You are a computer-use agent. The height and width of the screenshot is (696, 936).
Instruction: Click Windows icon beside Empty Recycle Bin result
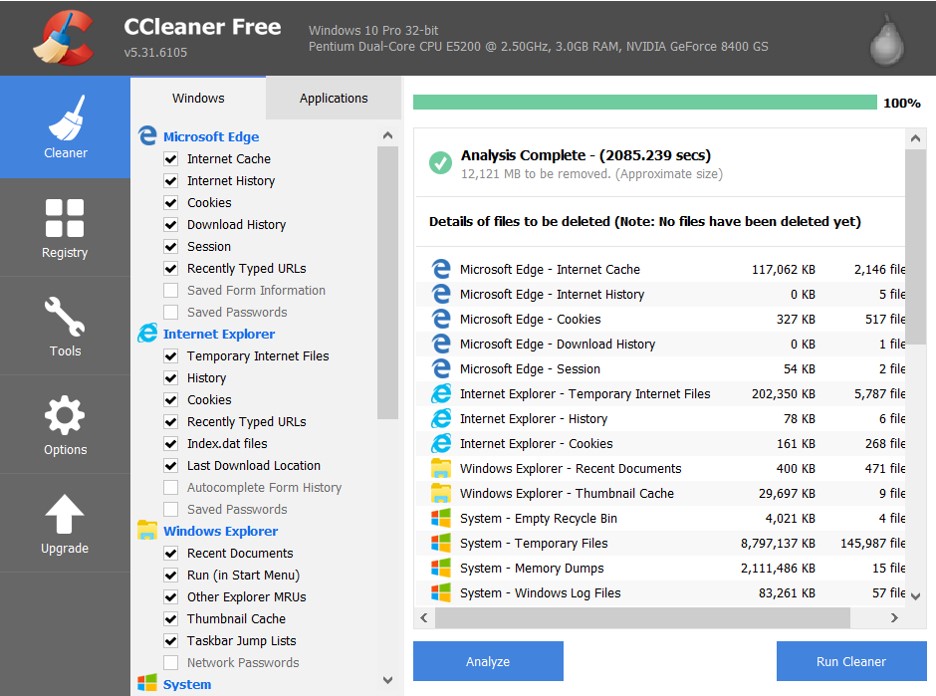pyautogui.click(x=441, y=518)
